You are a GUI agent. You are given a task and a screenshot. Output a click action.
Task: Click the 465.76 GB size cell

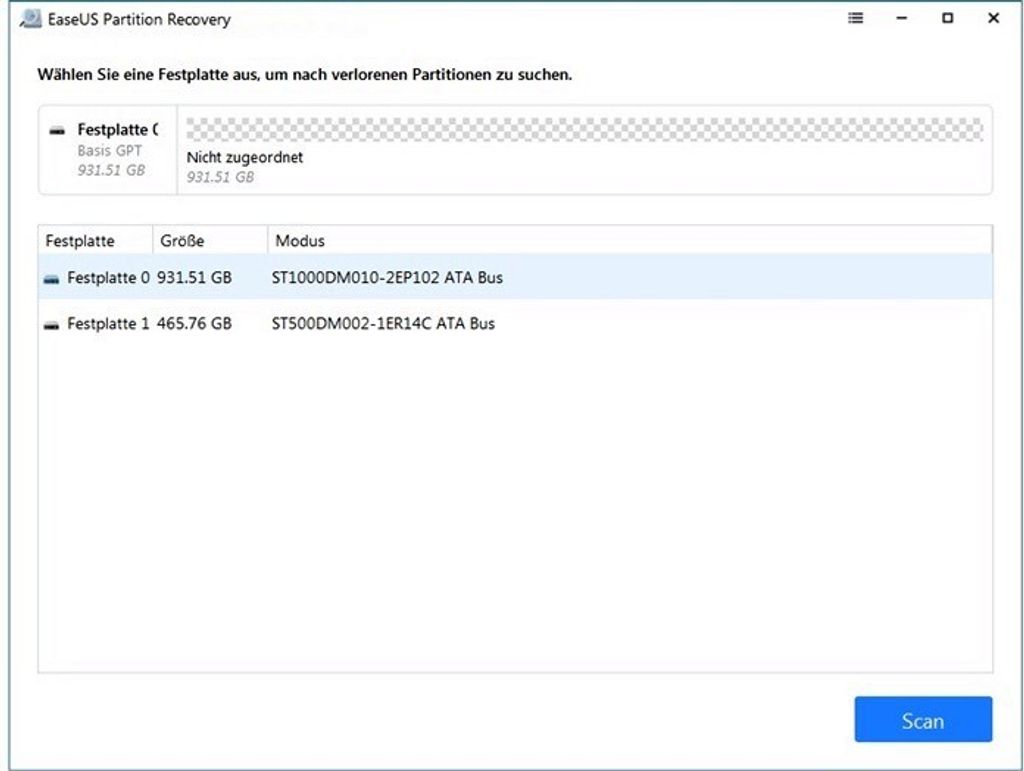pos(194,324)
